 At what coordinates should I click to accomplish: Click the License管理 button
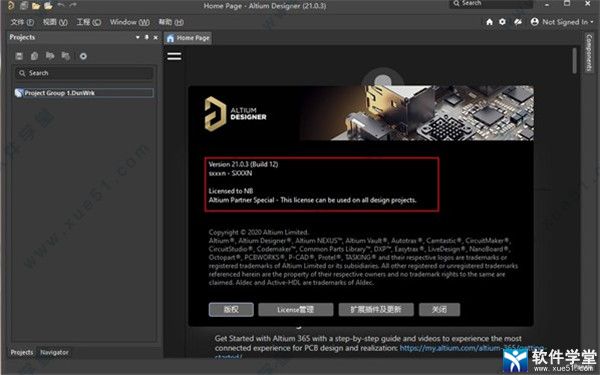(x=295, y=310)
